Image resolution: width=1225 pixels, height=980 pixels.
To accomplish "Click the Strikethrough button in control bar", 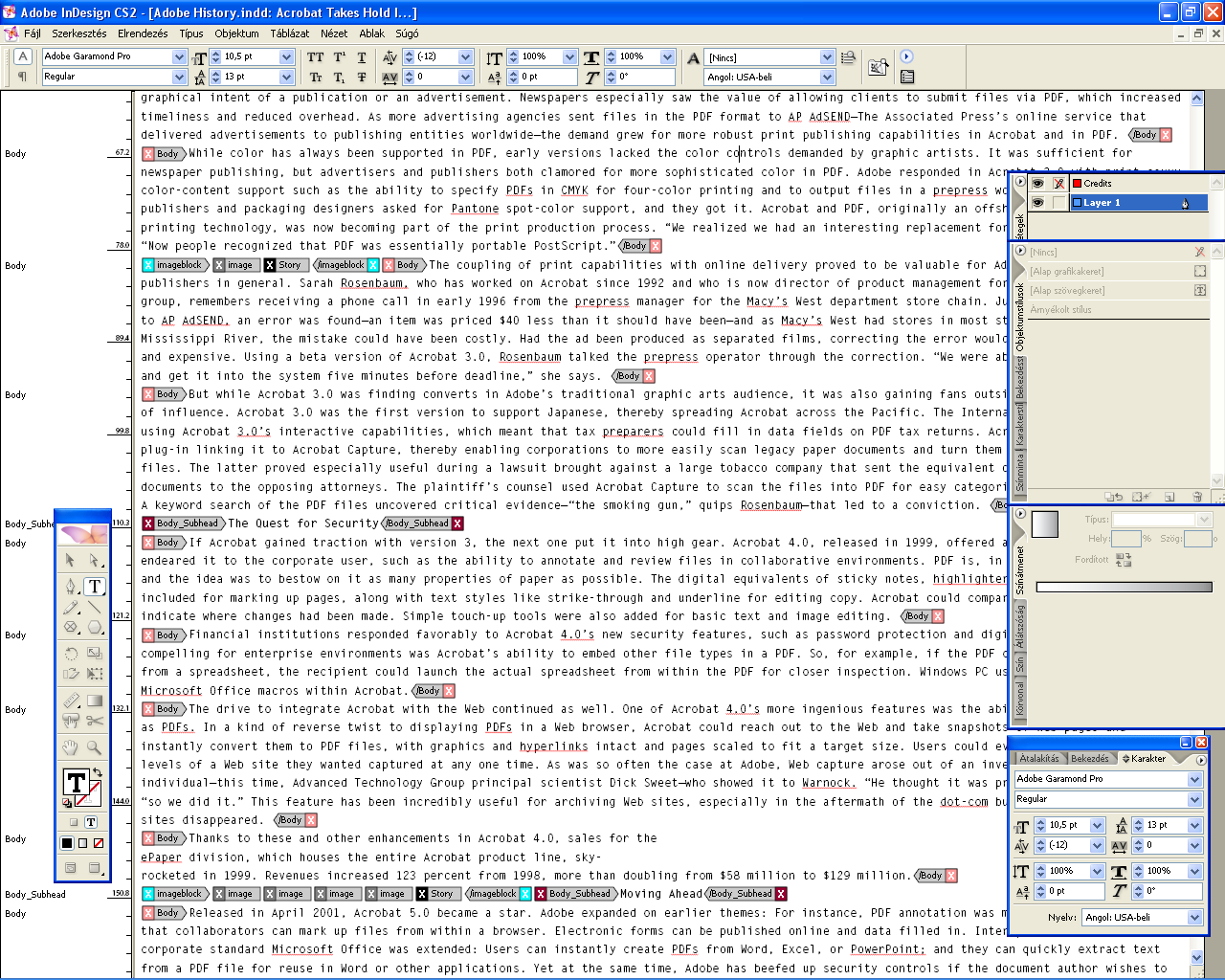I will (361, 78).
